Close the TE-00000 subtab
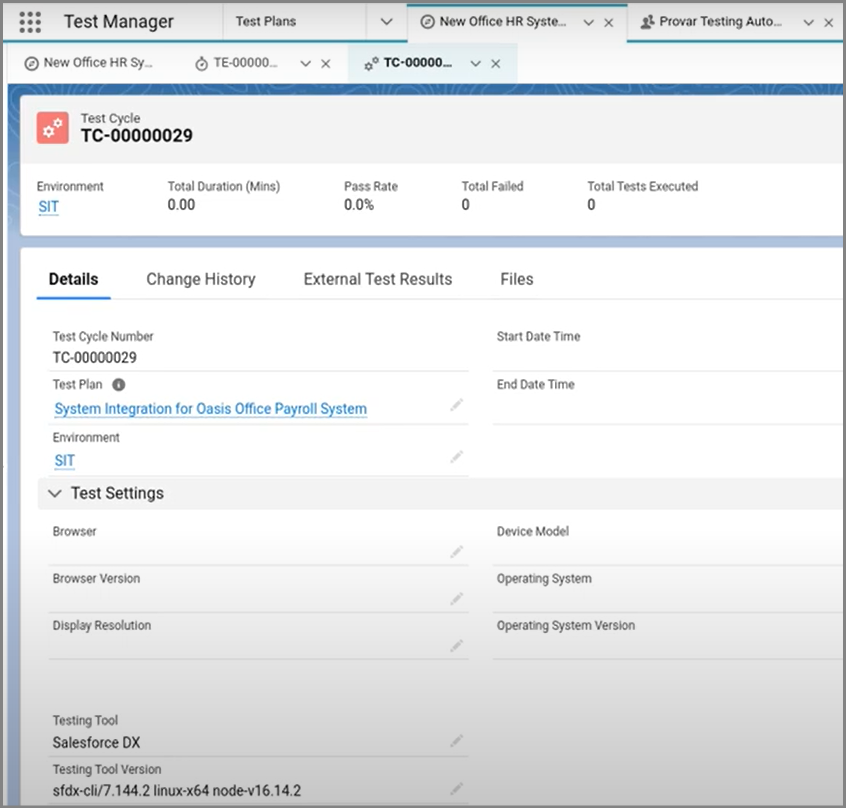This screenshot has height=808, width=846. click(326, 64)
